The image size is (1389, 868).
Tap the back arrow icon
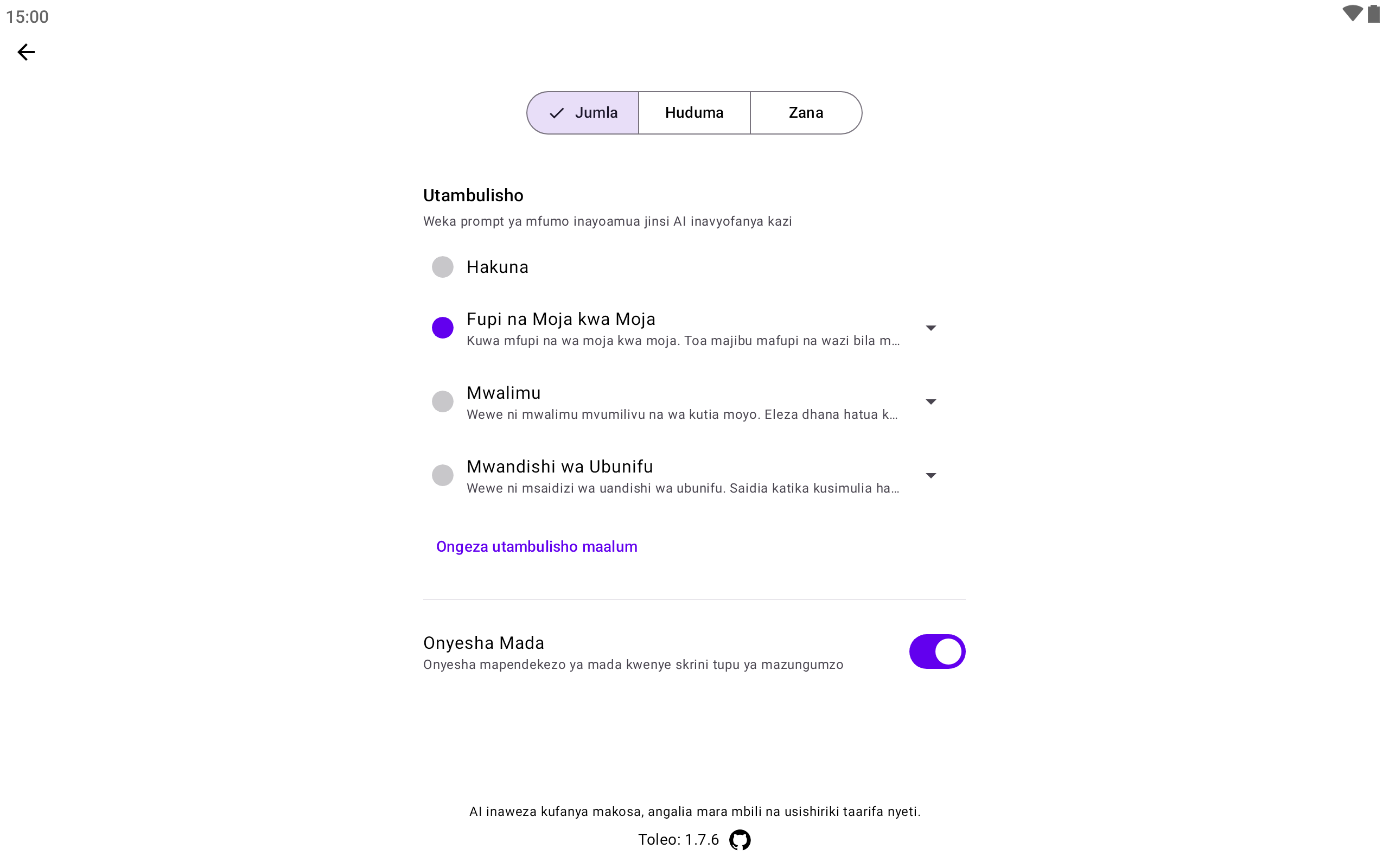[x=26, y=52]
